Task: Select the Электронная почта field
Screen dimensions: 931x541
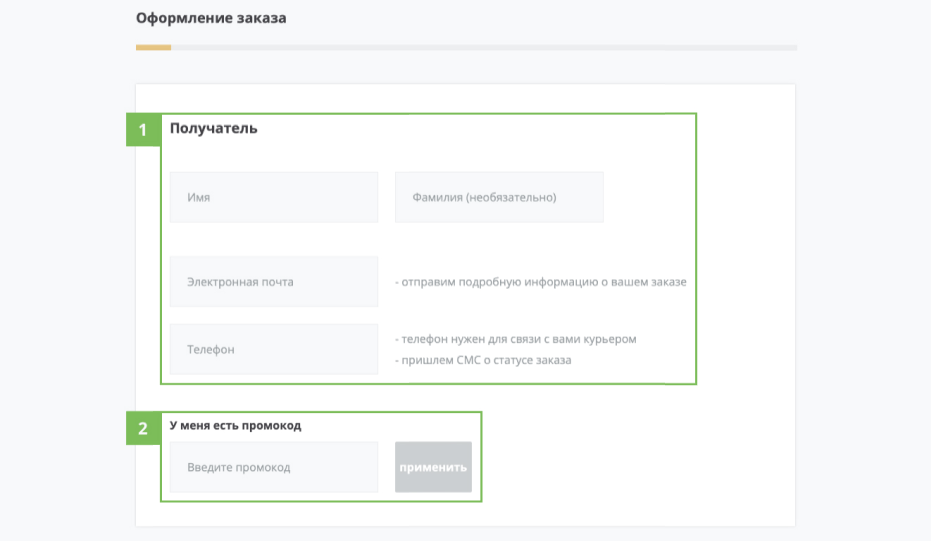Action: [x=273, y=282]
